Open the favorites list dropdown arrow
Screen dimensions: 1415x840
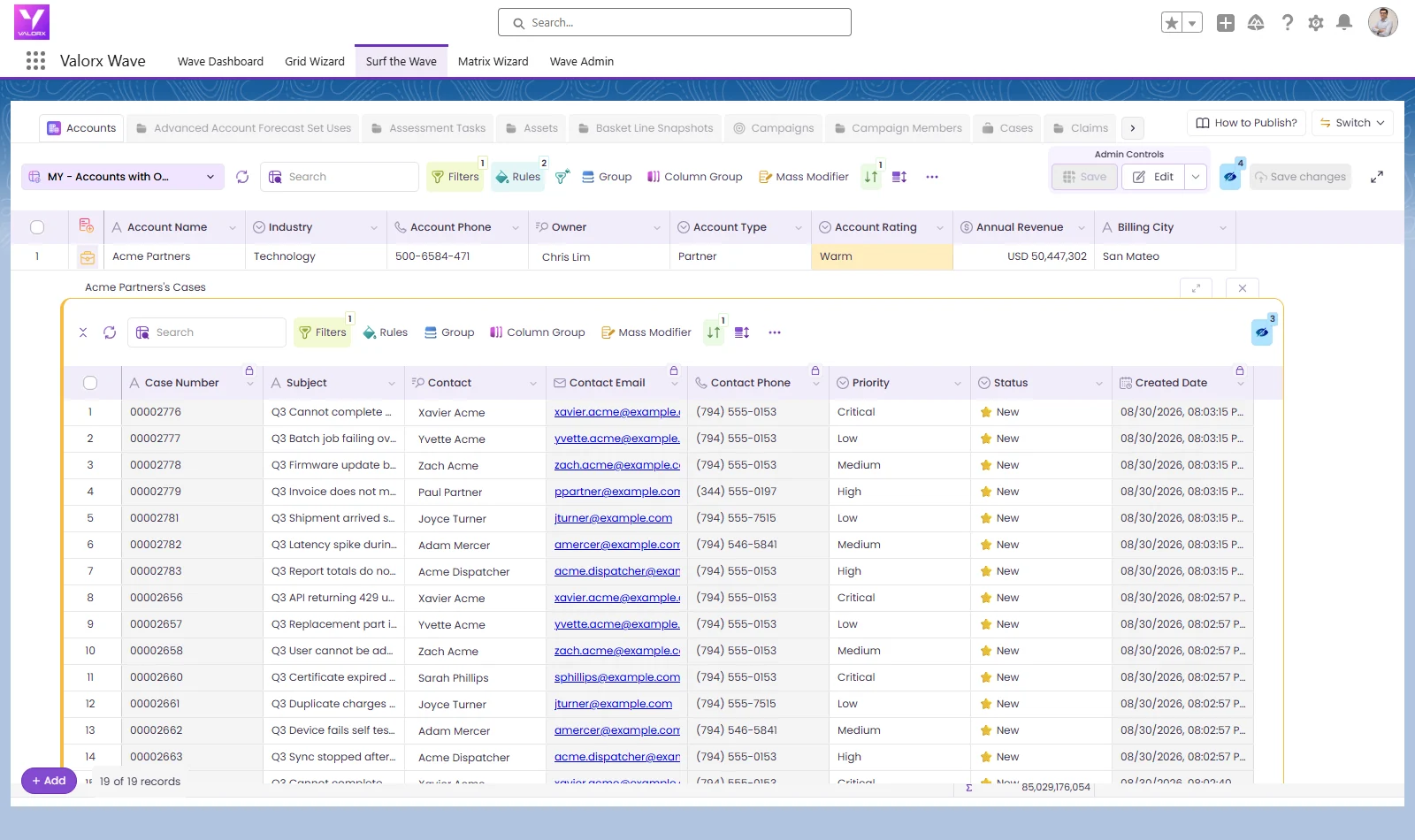1193,23
